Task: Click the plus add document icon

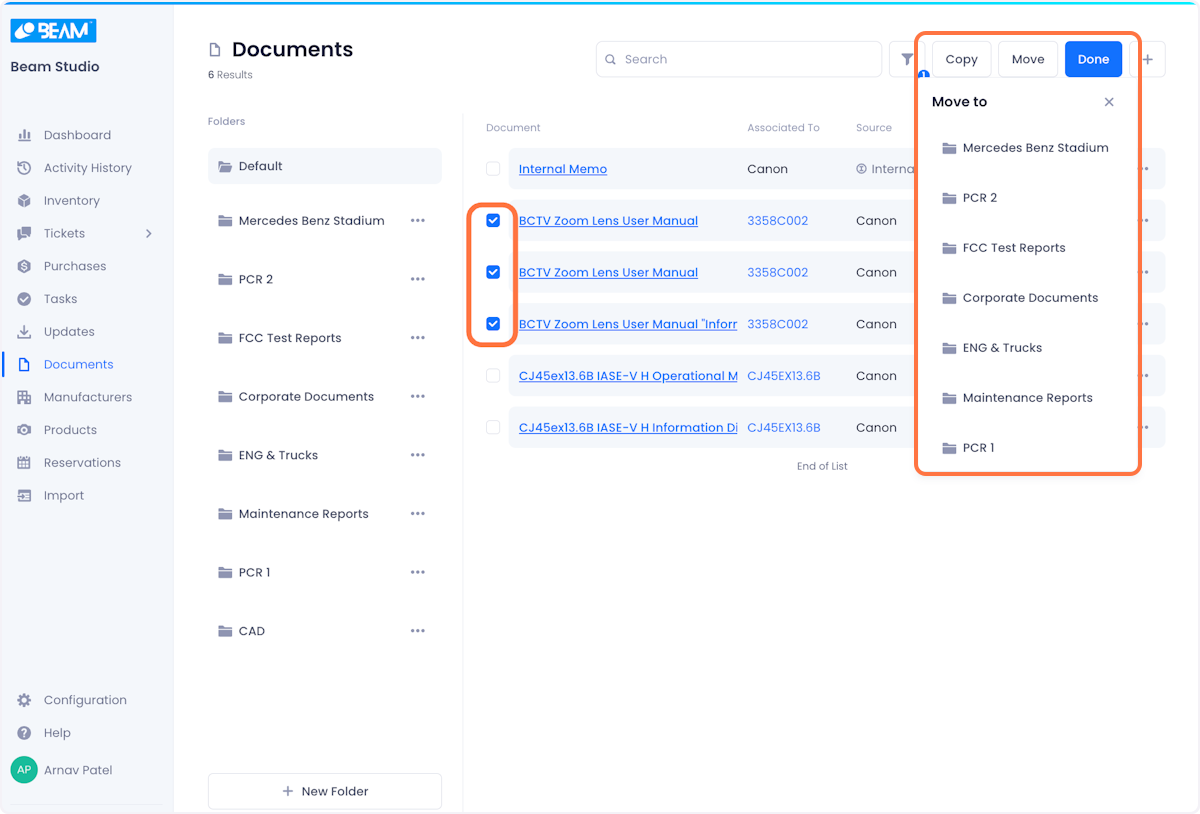Action: 1147,59
